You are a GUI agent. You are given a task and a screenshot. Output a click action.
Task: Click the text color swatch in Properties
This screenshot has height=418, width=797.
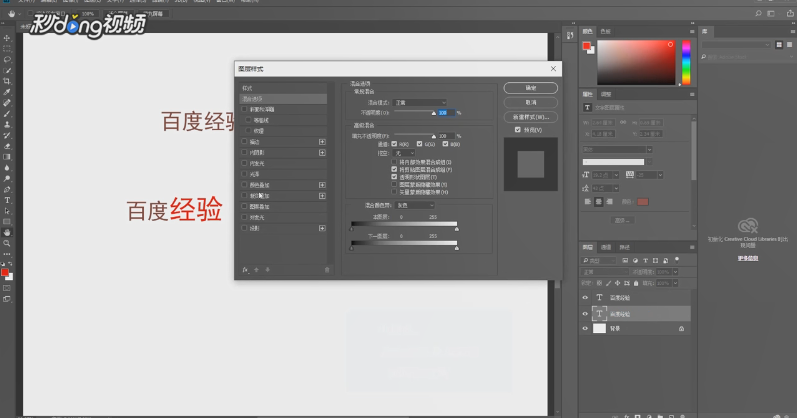[643, 202]
